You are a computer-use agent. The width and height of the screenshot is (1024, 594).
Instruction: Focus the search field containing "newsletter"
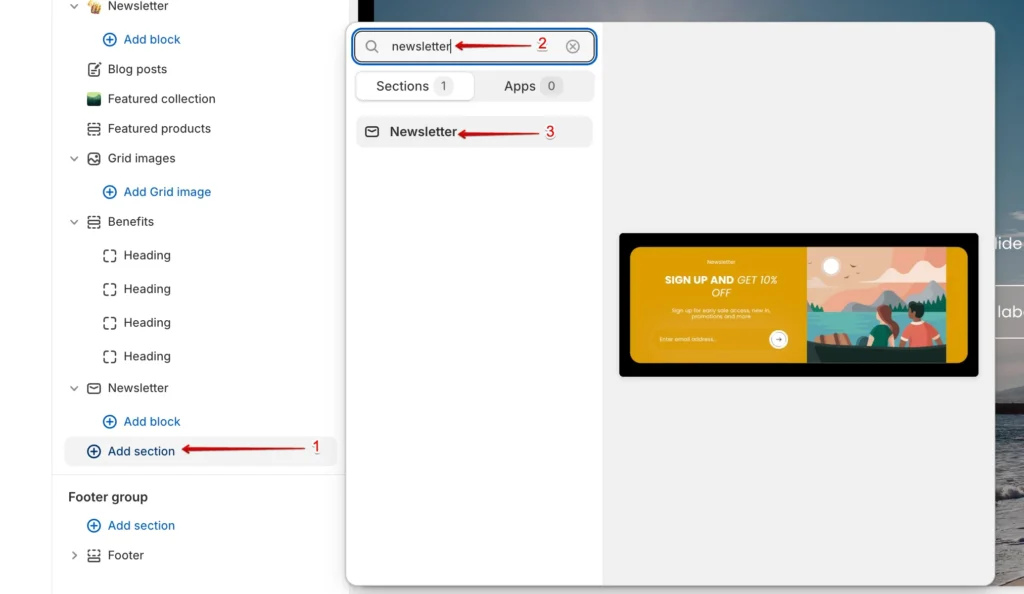(474, 46)
